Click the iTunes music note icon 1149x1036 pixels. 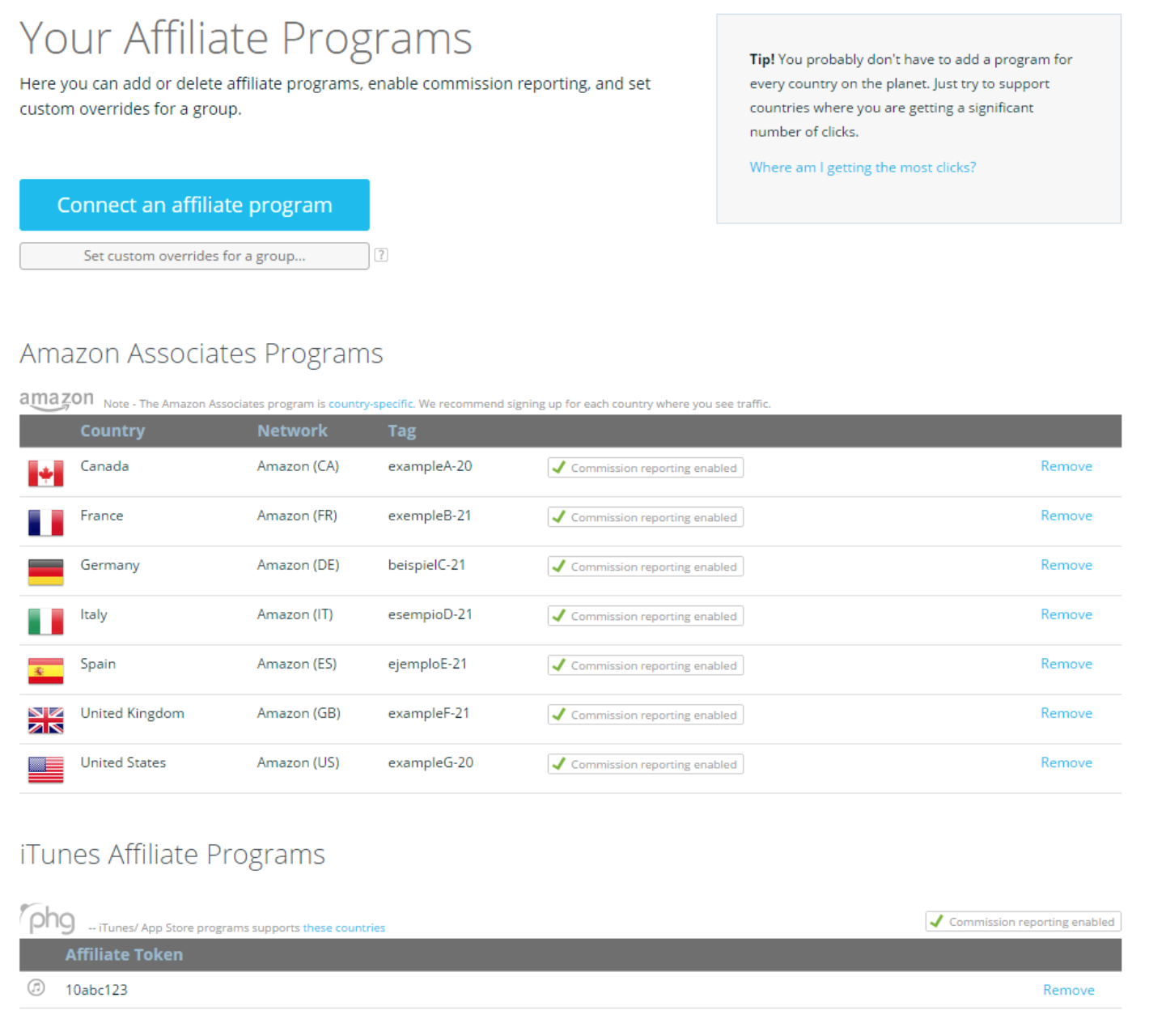(36, 987)
